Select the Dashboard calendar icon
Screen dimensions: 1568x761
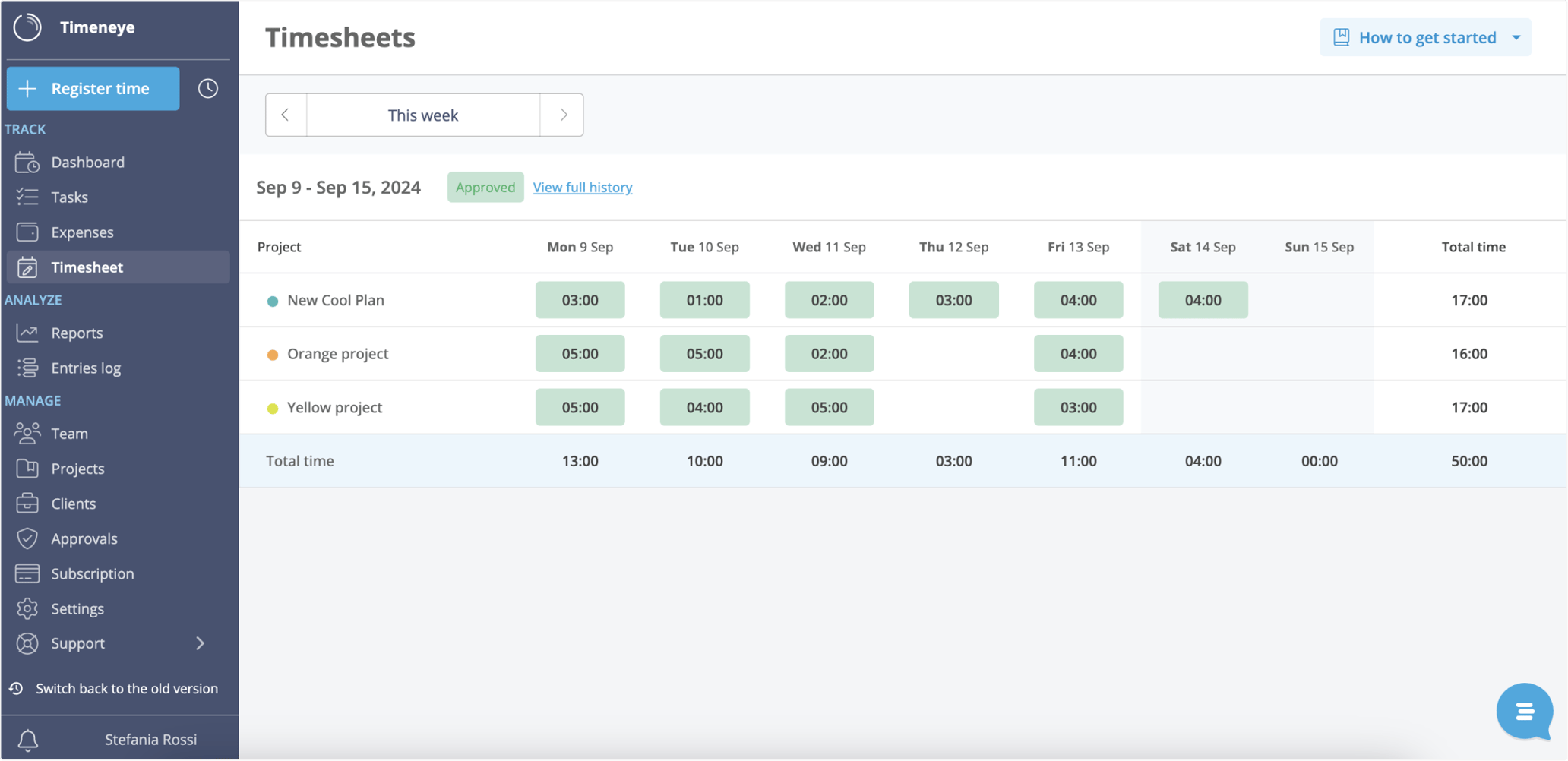pyautogui.click(x=27, y=162)
